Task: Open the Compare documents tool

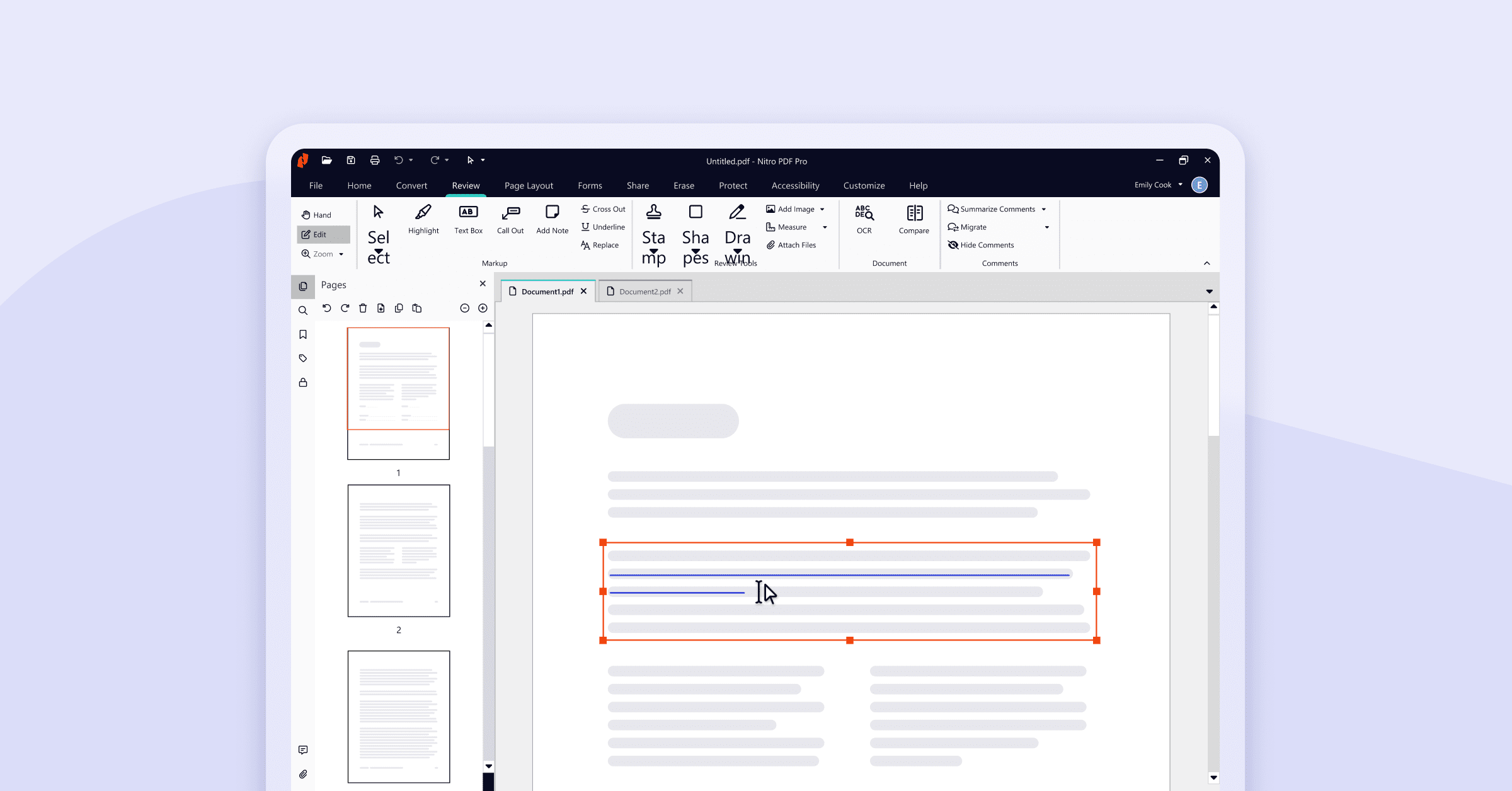Action: [x=913, y=219]
